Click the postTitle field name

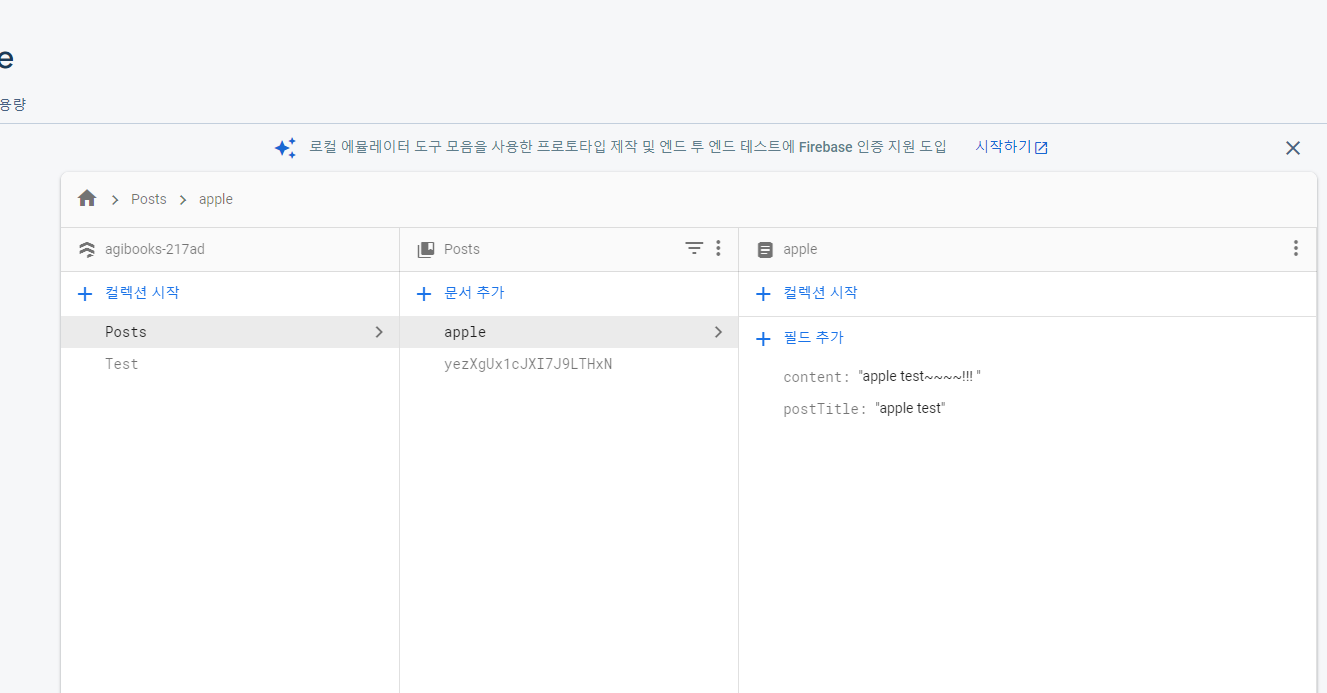click(x=825, y=409)
